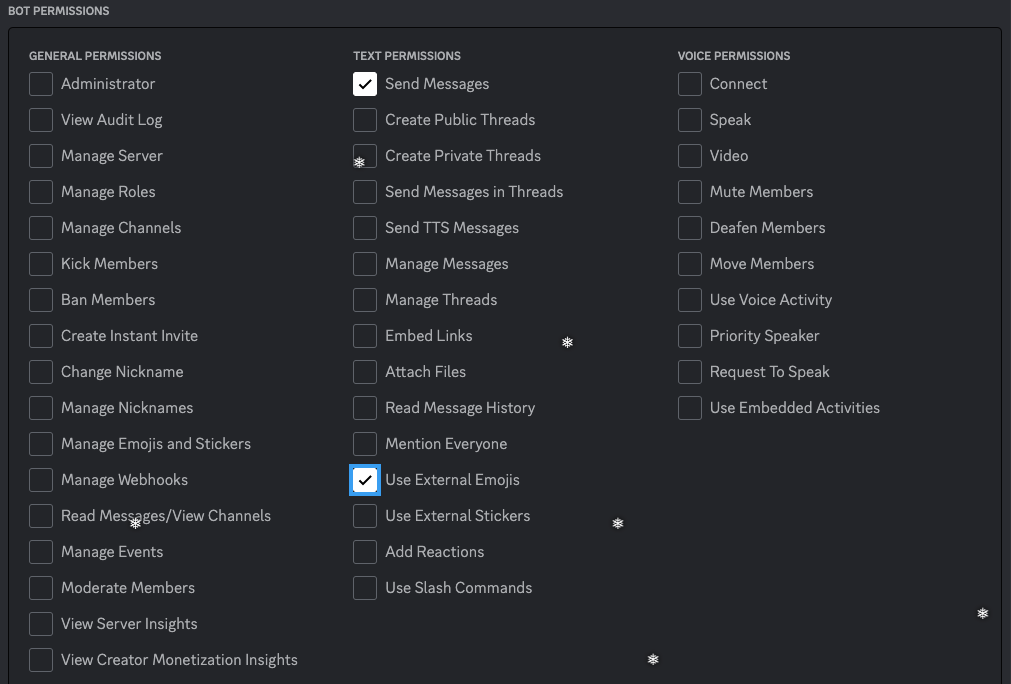Disable the Send Messages permission
This screenshot has height=684, width=1011.
tap(364, 84)
